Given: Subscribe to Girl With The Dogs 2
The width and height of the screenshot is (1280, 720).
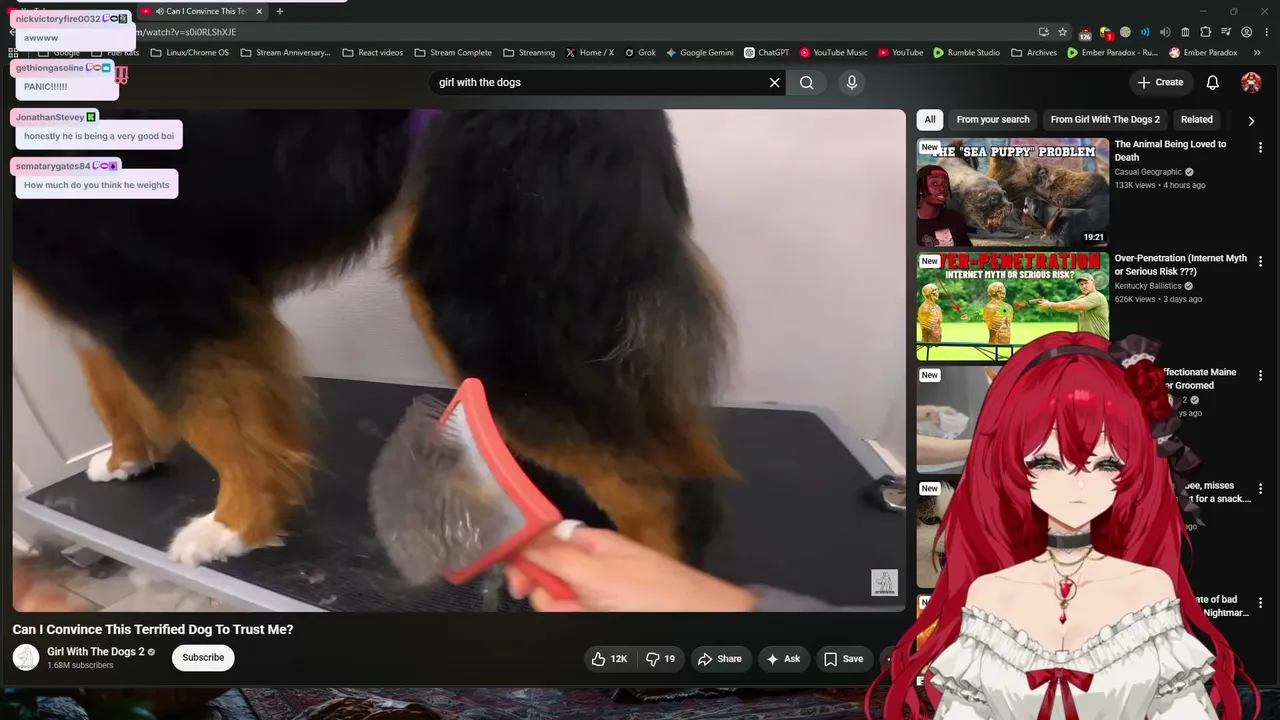Looking at the screenshot, I should [203, 658].
